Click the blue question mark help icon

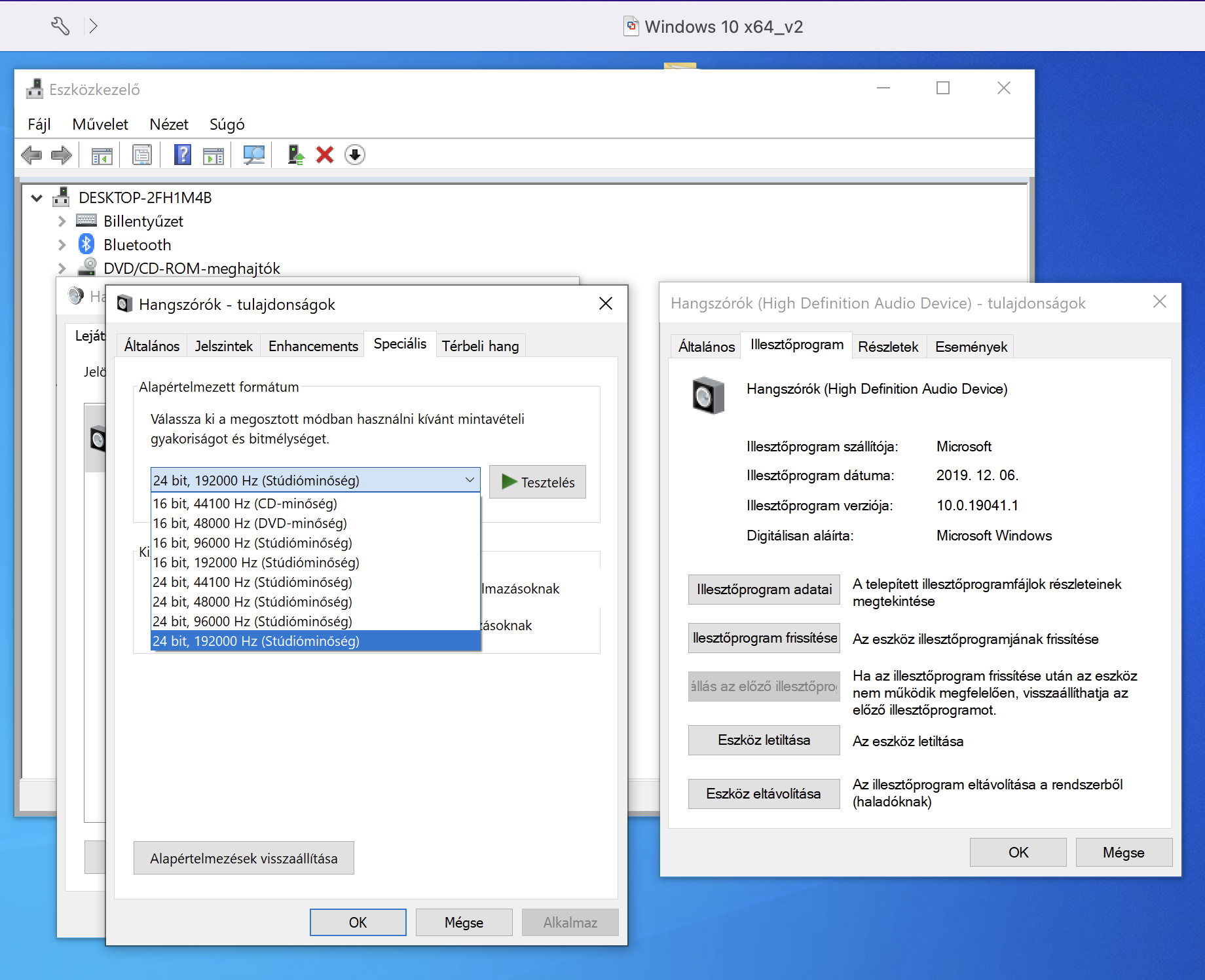[183, 155]
